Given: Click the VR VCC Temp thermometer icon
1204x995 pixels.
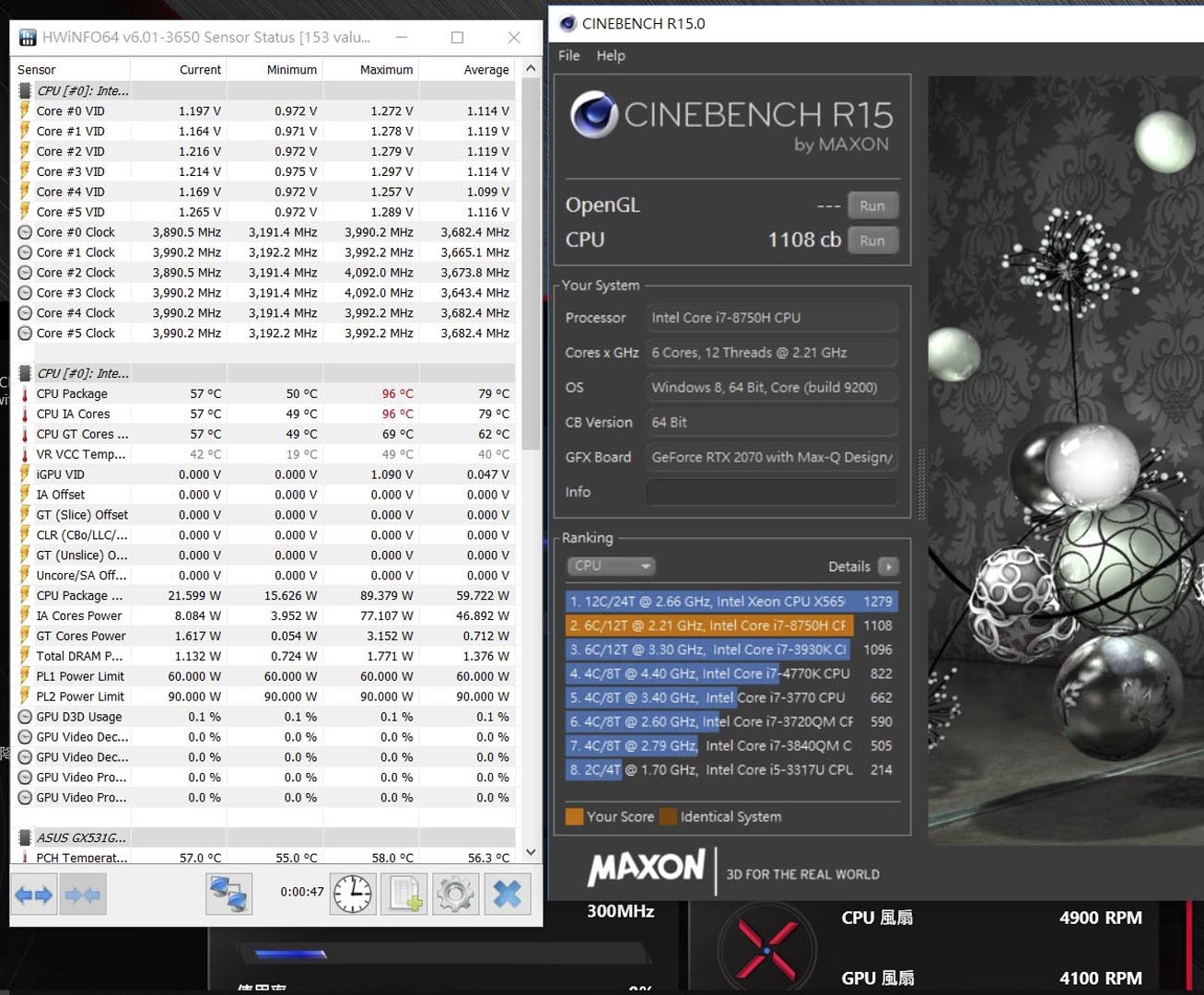Looking at the screenshot, I should point(25,454).
